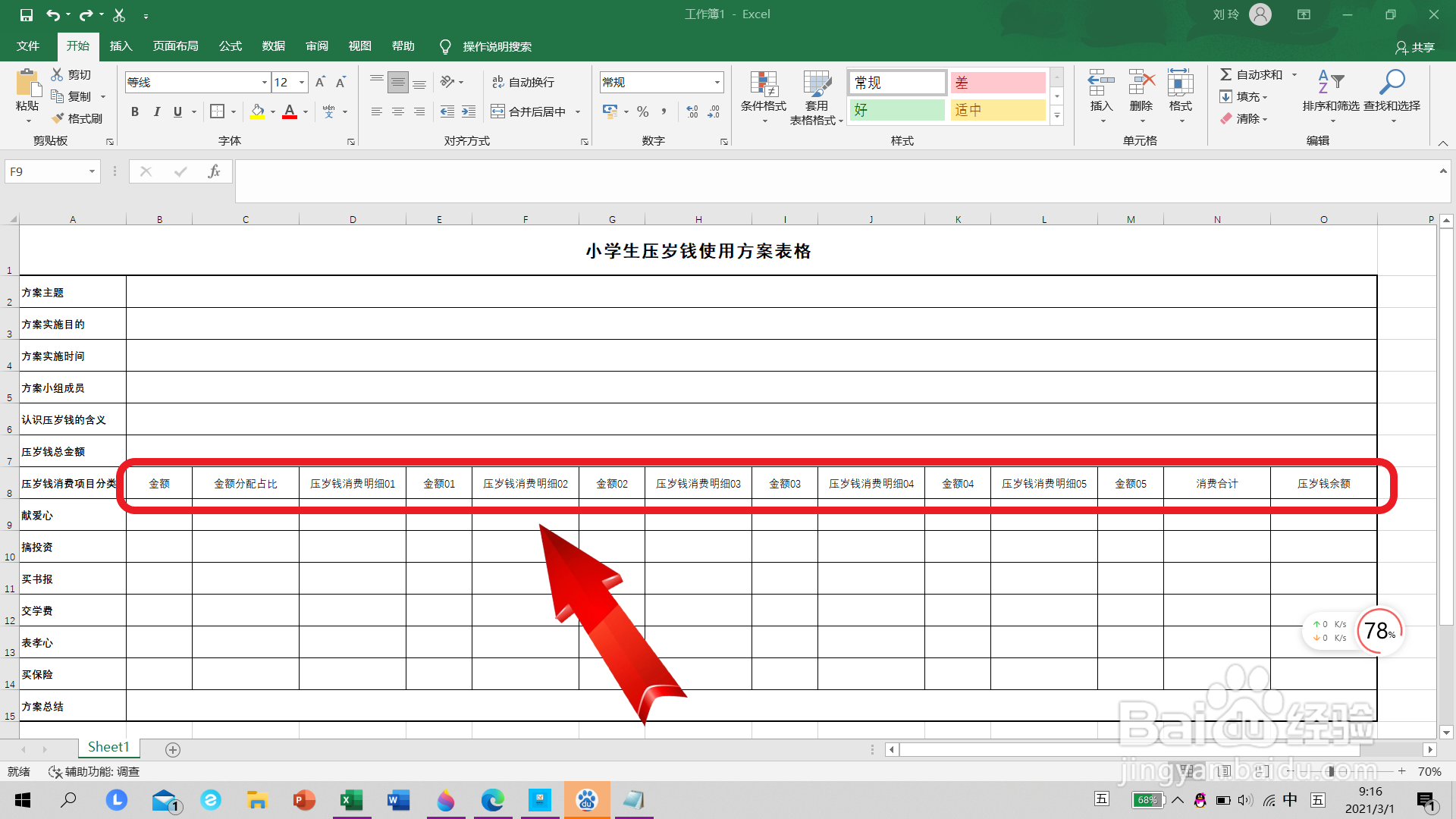The height and width of the screenshot is (819, 1456).
Task: Apply the yellow fill color bucket
Action: point(258,111)
